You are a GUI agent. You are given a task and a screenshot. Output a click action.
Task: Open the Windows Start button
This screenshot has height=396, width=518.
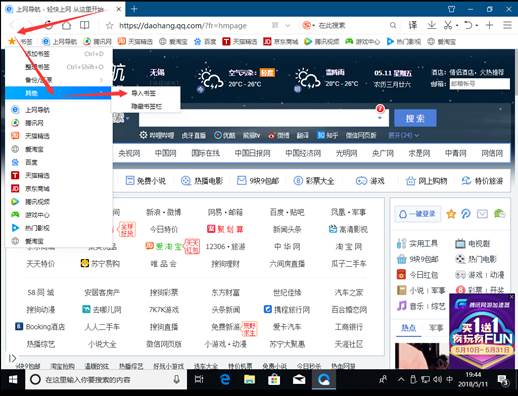pyautogui.click(x=13, y=379)
